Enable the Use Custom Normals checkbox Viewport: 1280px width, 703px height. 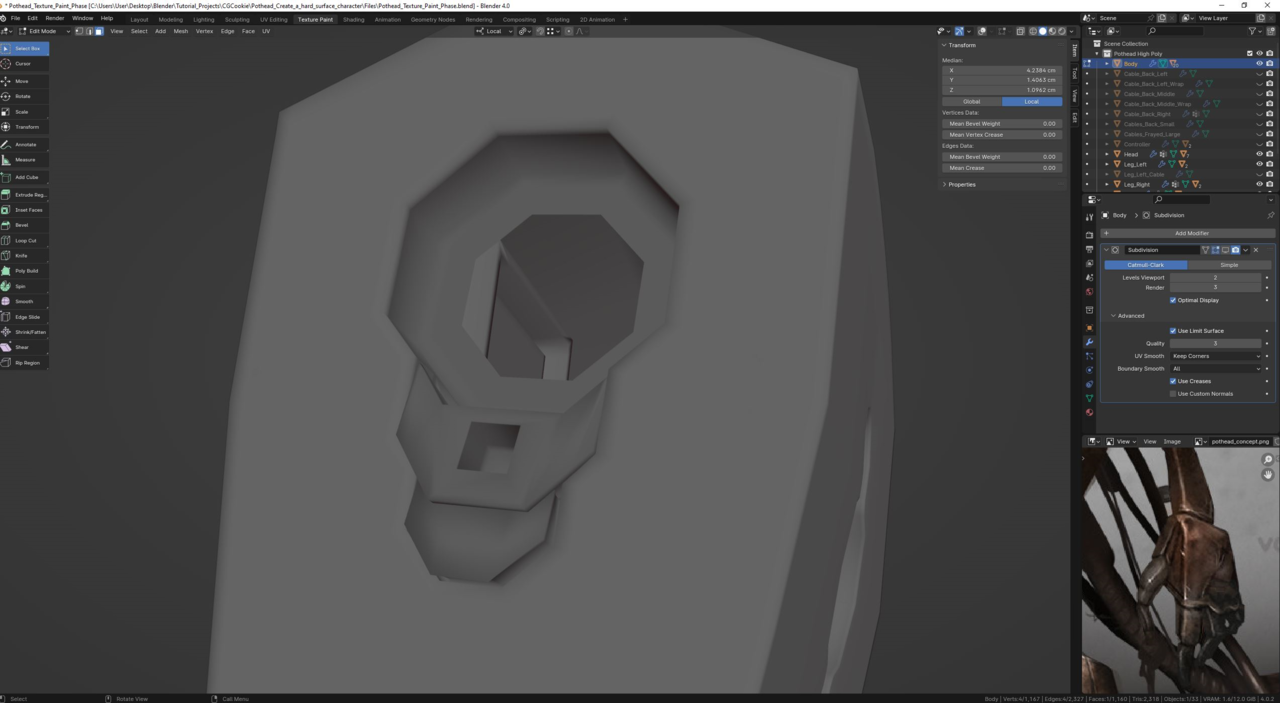click(x=1173, y=394)
